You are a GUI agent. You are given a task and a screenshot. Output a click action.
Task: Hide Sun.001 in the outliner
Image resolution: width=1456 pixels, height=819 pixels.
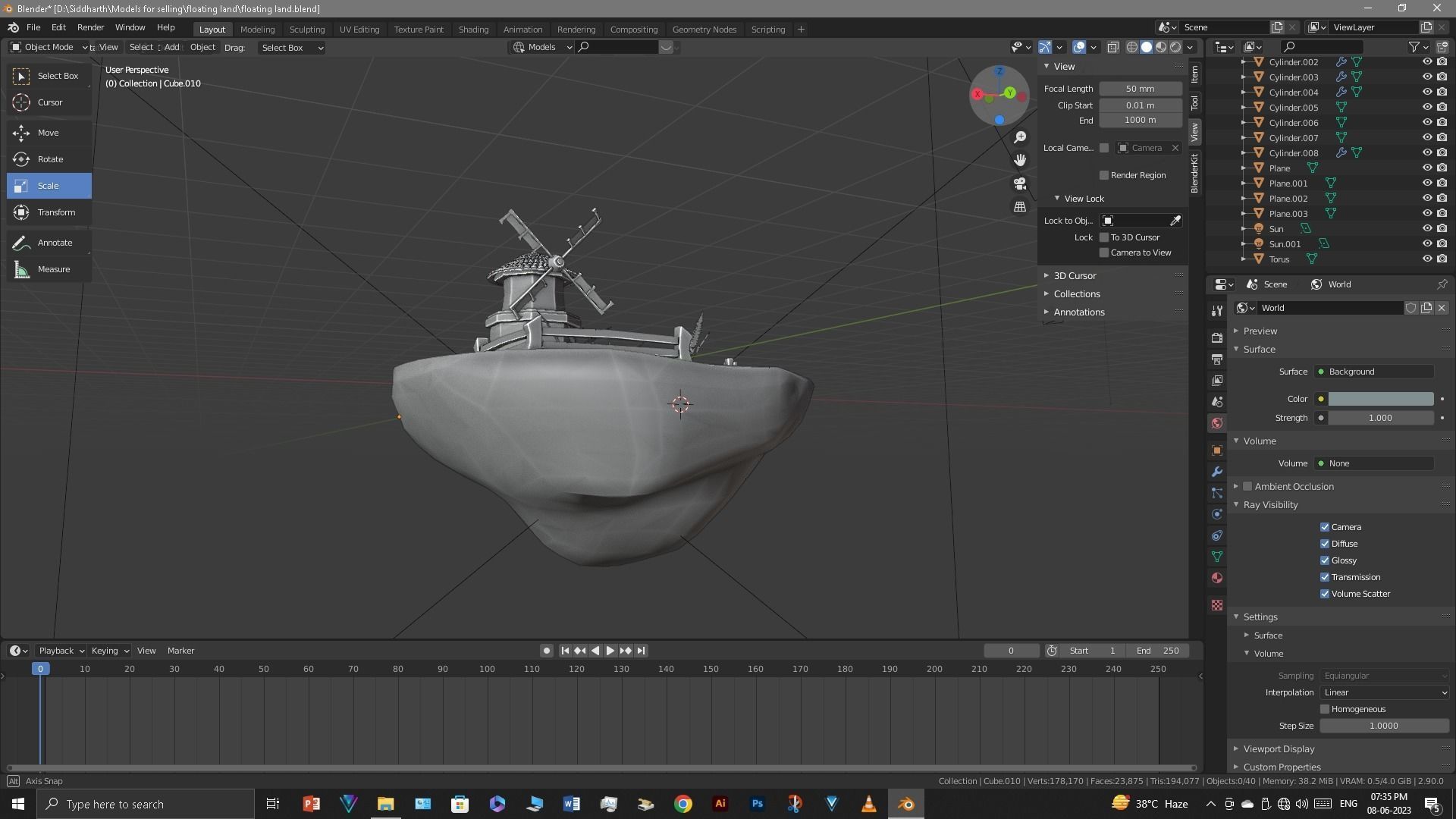point(1426,244)
